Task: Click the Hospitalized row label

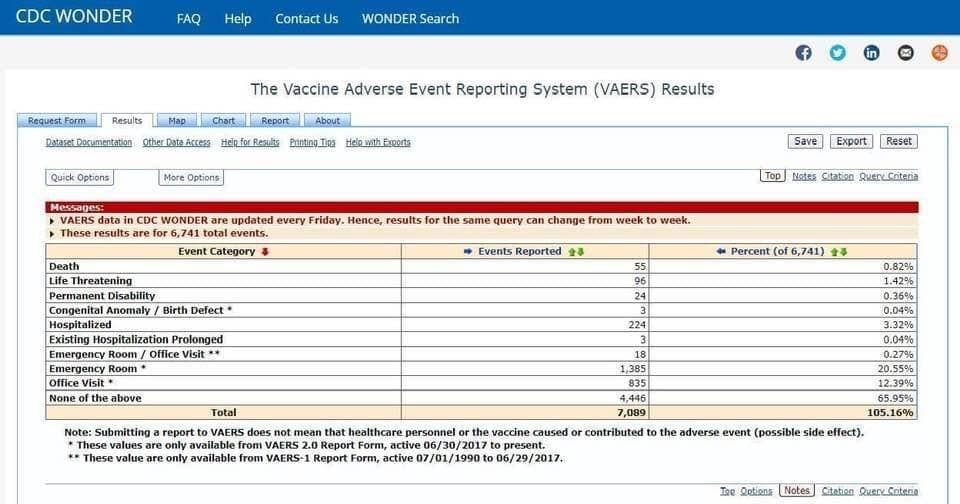Action: tap(80, 325)
